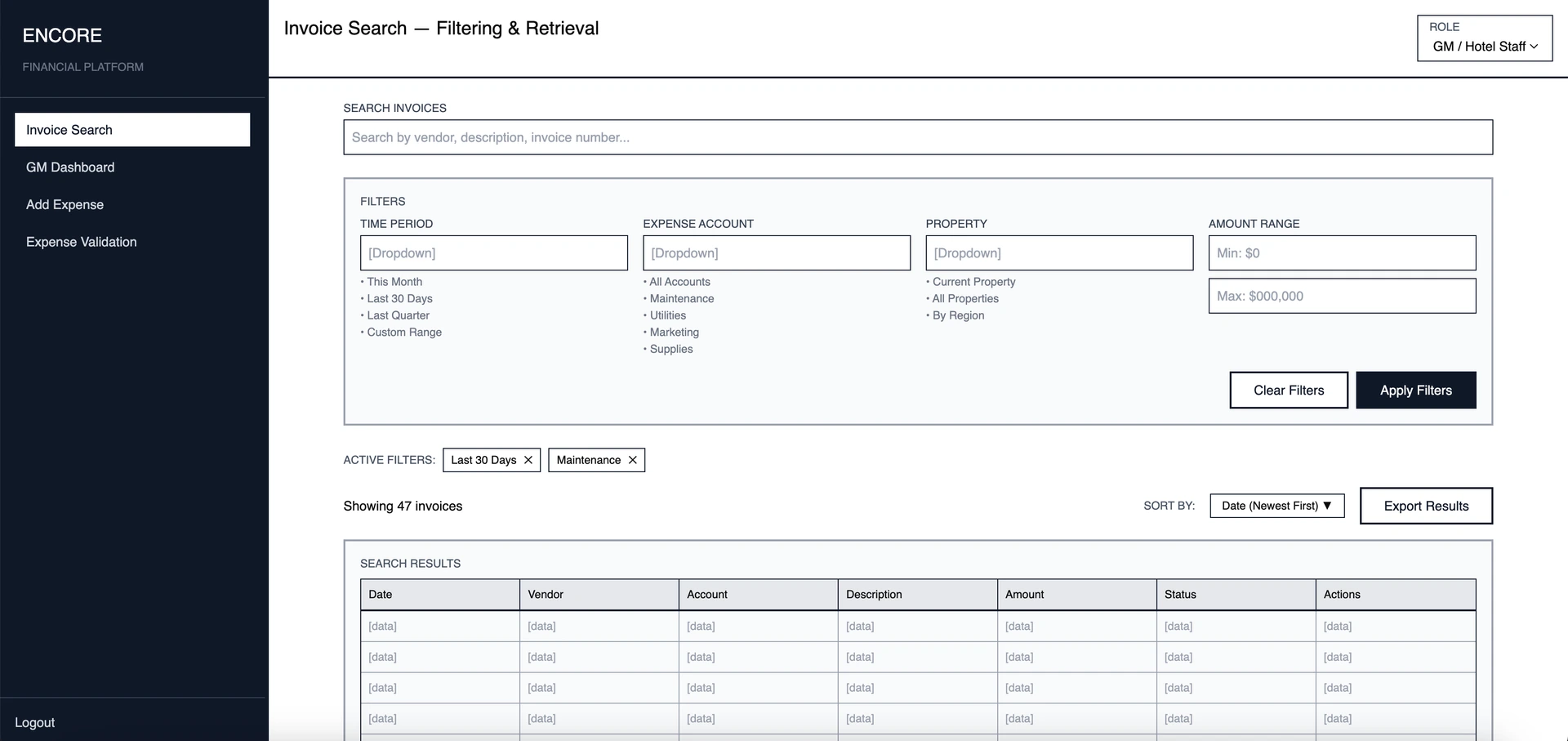
Task: Sort results by the Vendor column header
Action: point(546,594)
